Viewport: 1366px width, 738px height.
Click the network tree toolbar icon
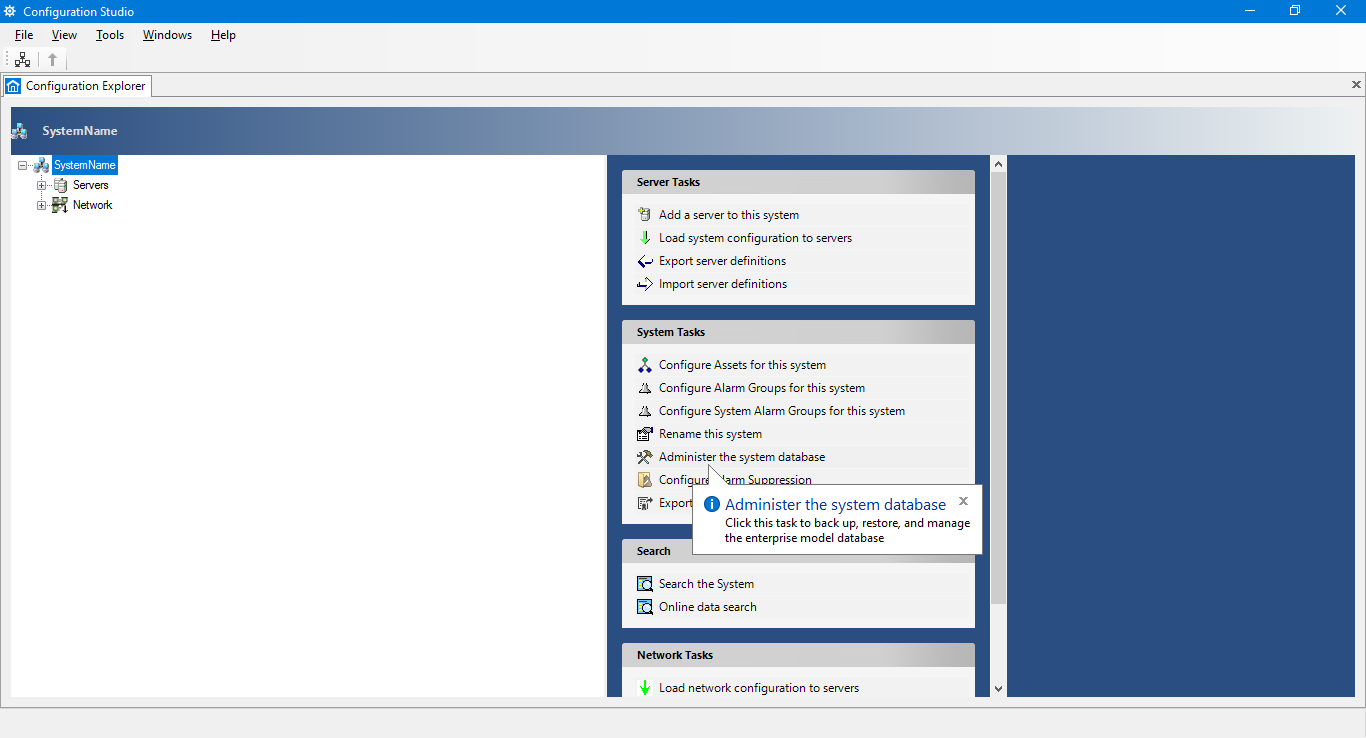(x=23, y=59)
